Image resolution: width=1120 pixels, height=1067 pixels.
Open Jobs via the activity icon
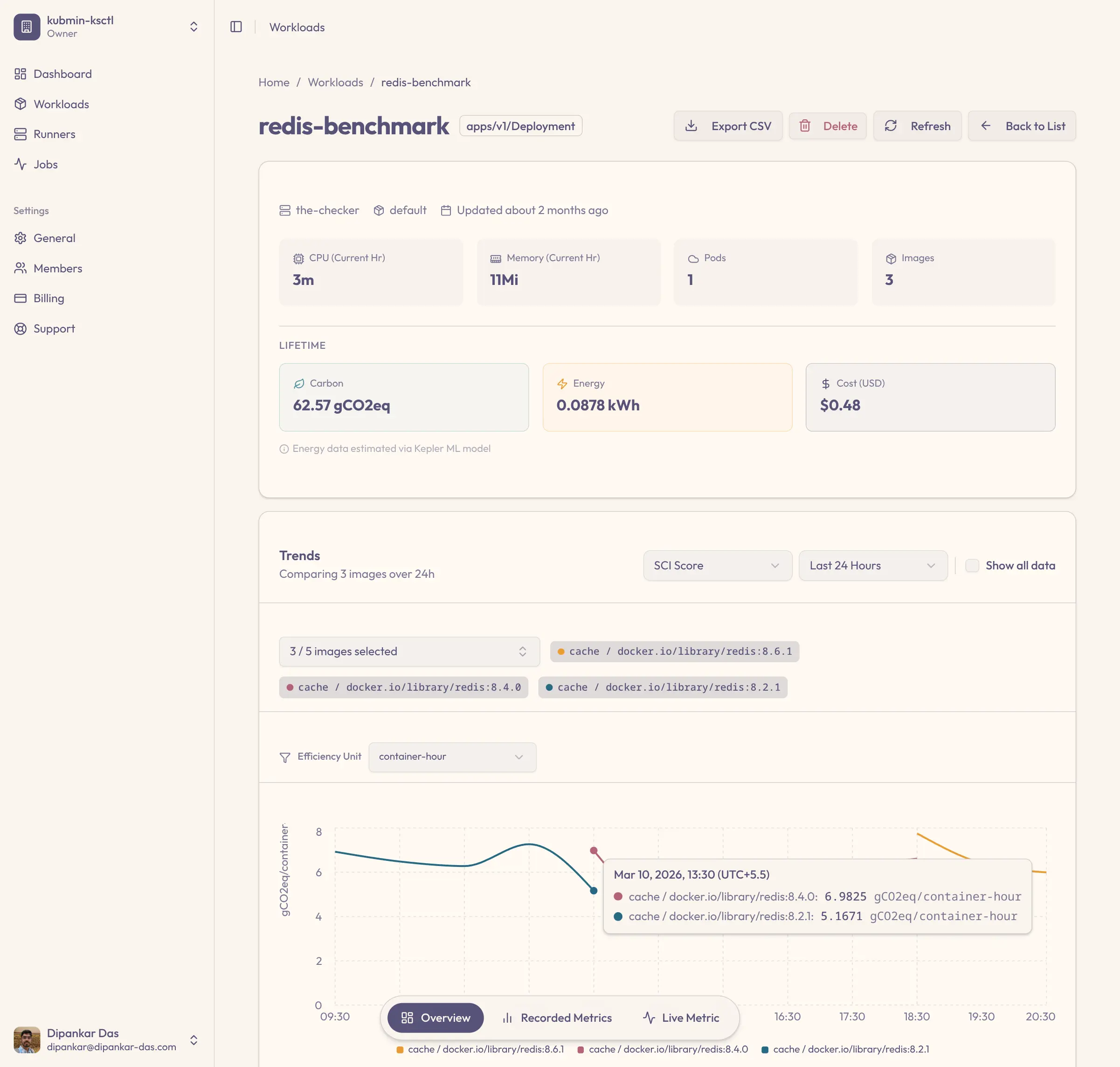(x=21, y=164)
